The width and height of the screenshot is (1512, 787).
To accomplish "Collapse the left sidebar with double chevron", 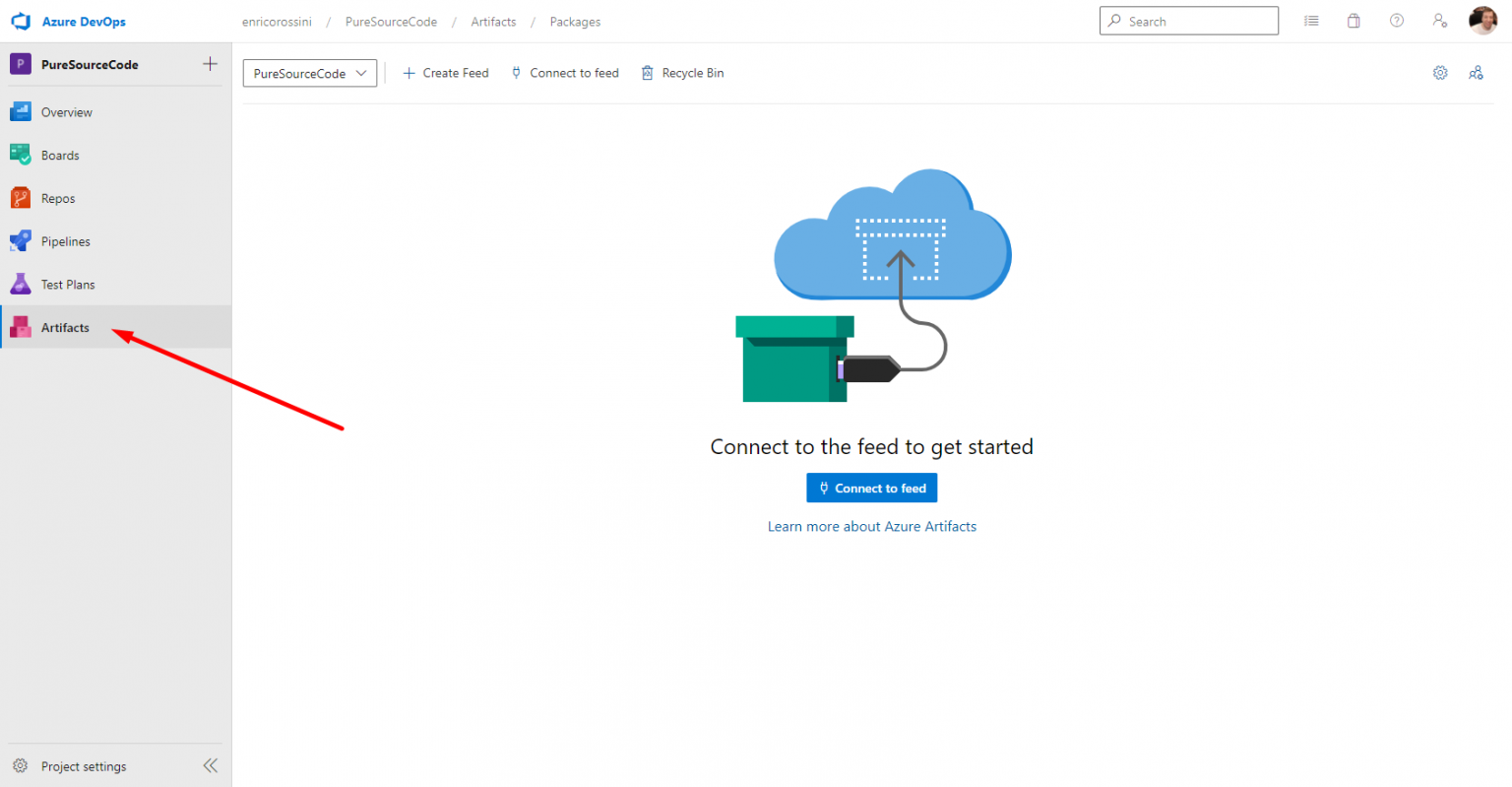I will (210, 765).
